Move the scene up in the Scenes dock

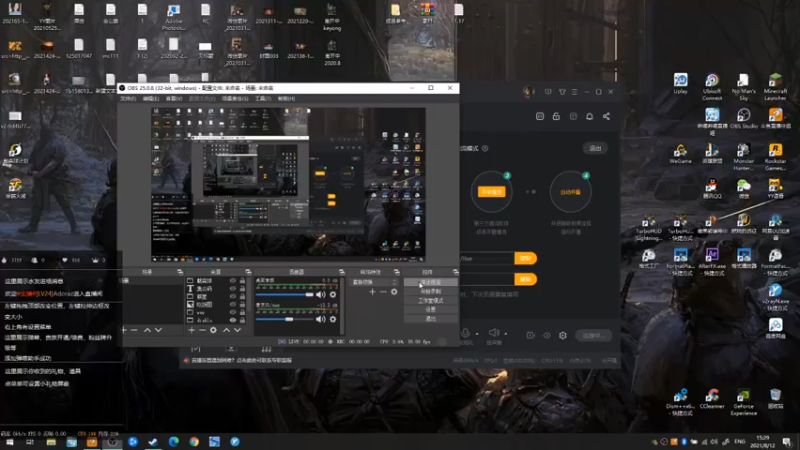147,330
